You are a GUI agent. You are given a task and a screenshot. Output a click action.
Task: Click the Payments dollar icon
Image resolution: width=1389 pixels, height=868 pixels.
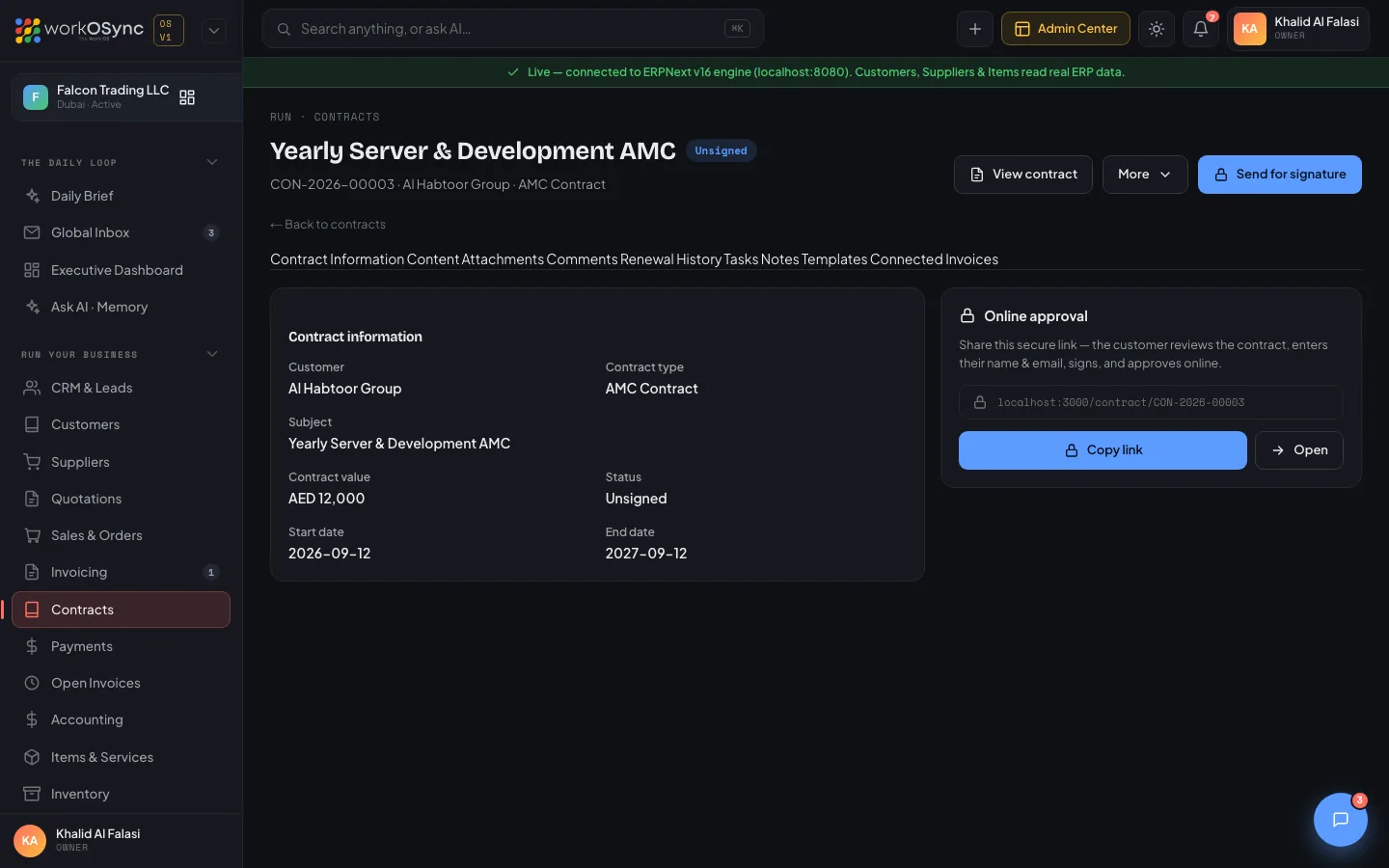point(32,646)
